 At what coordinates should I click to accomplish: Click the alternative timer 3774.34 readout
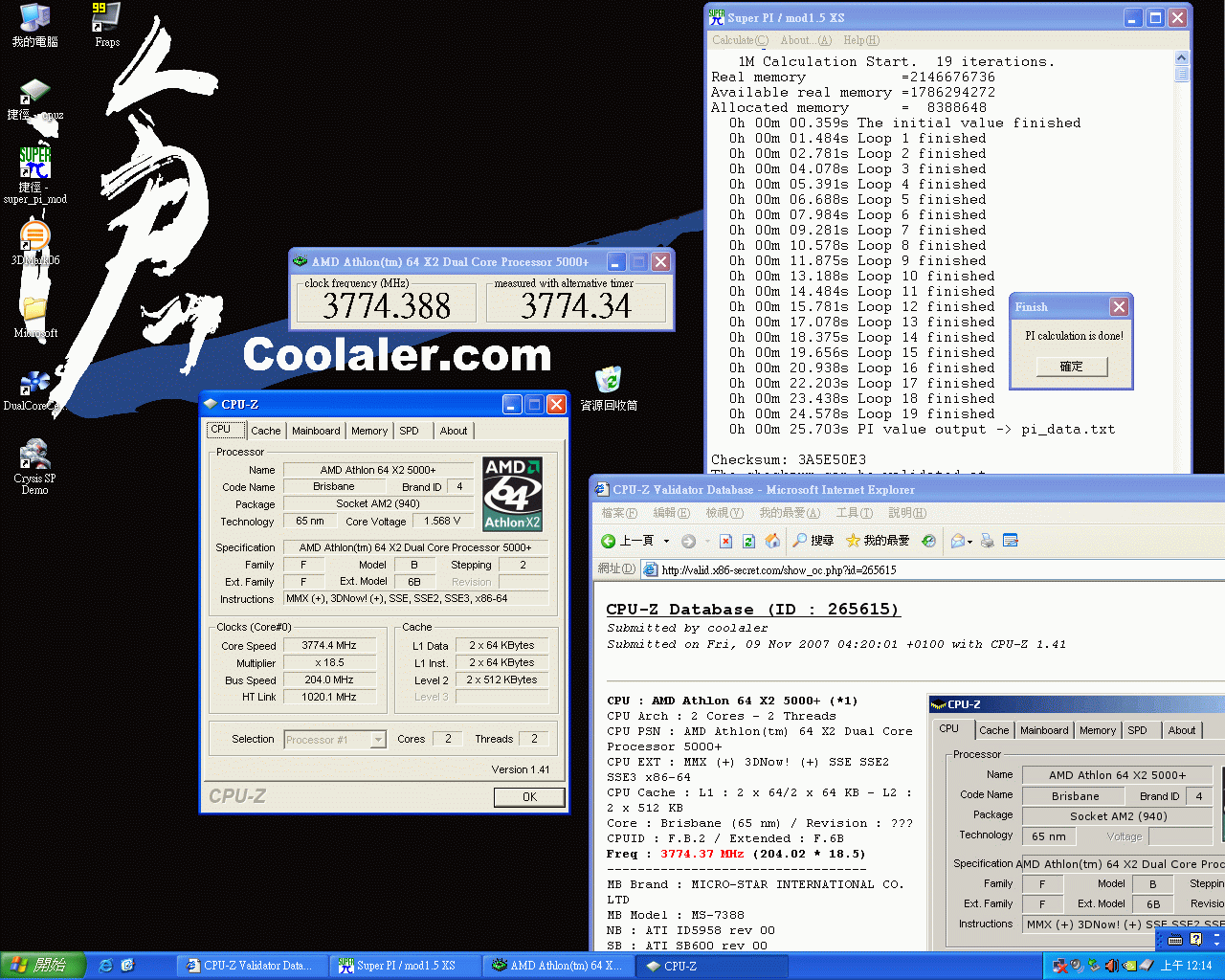click(576, 306)
